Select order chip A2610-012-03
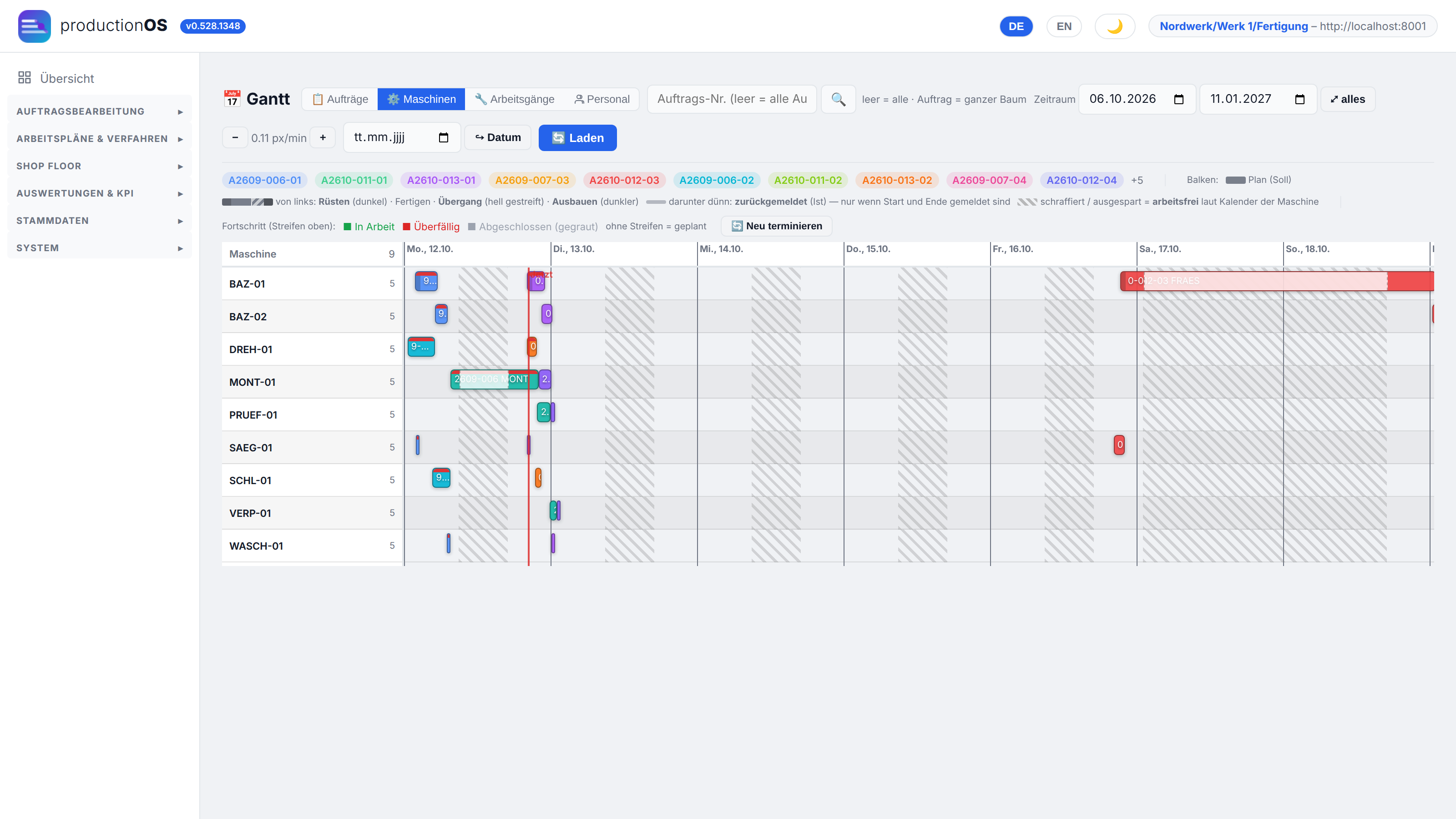 click(624, 180)
